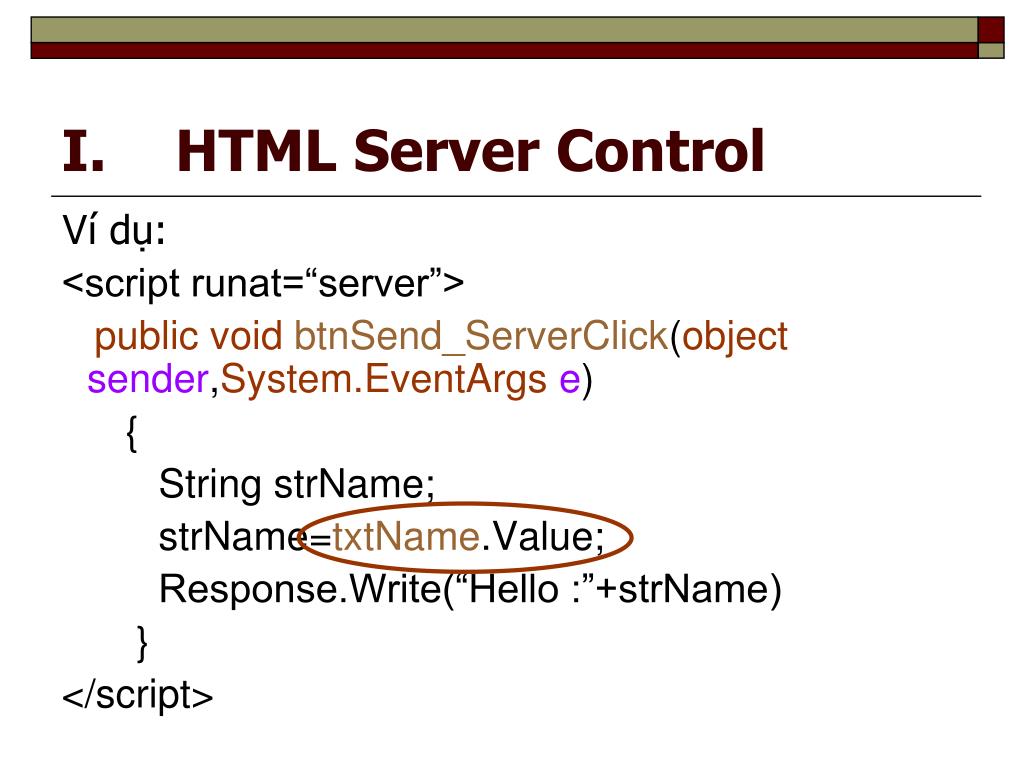Click "strName" at the assignment line start
Image resolution: width=1024 pixels, height=768 pixels.
pos(232,537)
